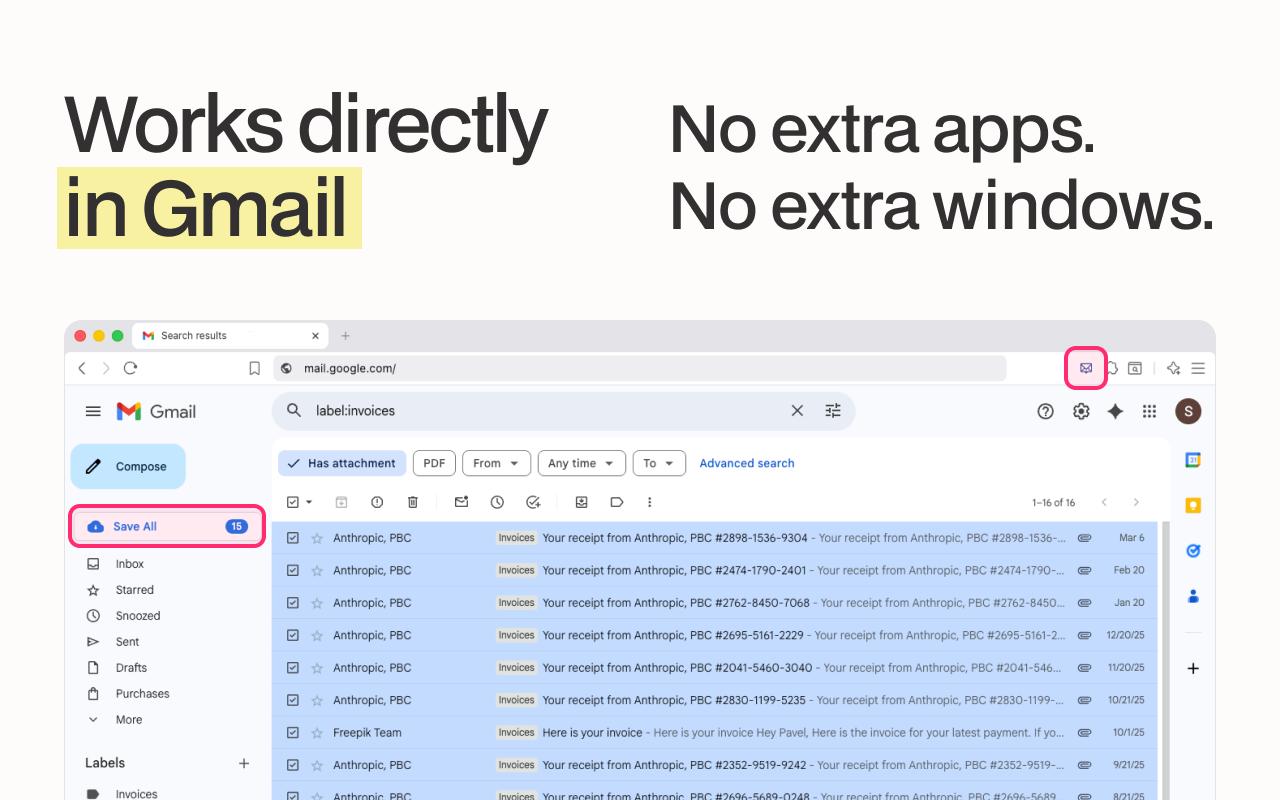Click the Compose button
The width and height of the screenshot is (1280, 800).
point(128,466)
